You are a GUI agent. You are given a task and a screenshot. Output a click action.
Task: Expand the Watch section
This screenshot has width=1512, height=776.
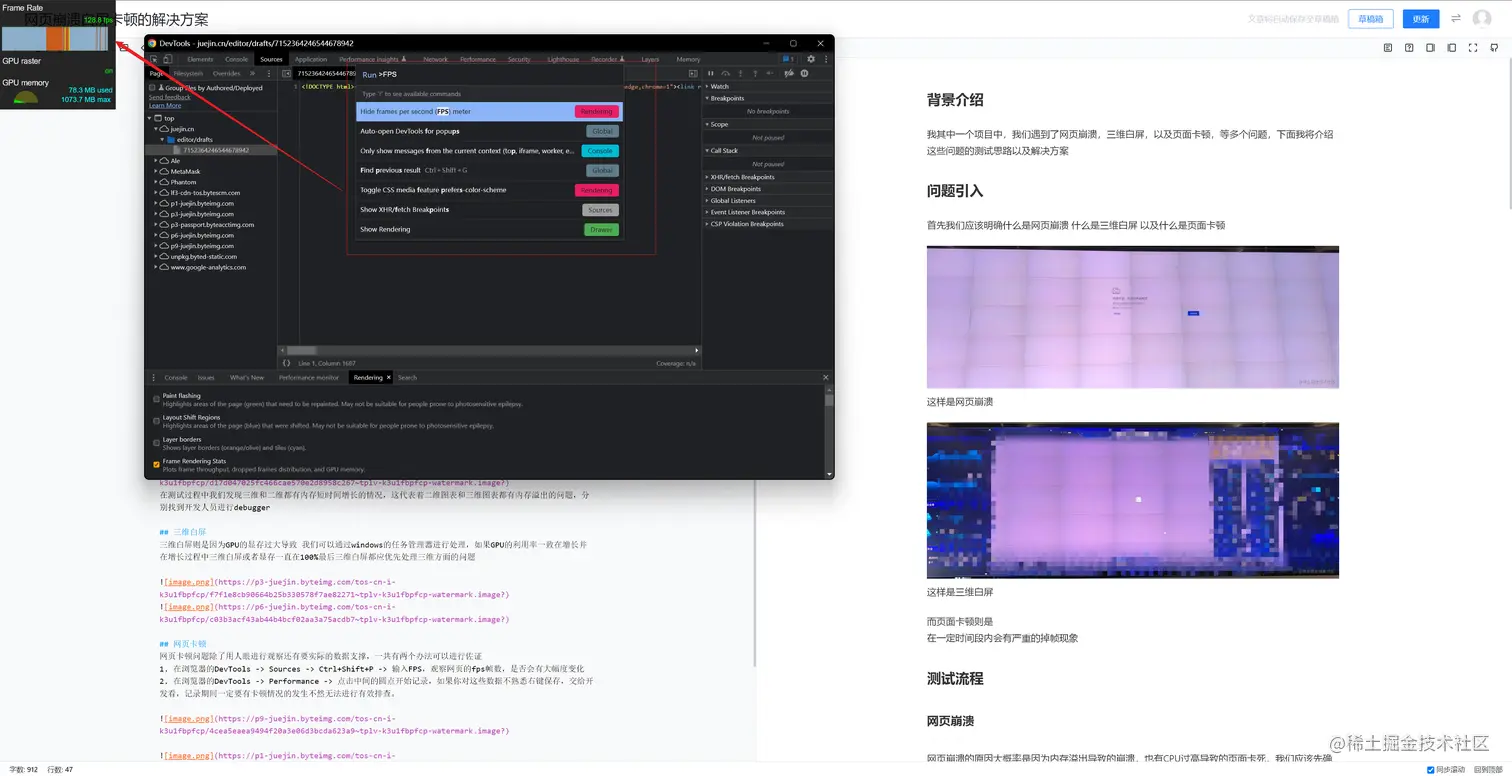pos(767,86)
